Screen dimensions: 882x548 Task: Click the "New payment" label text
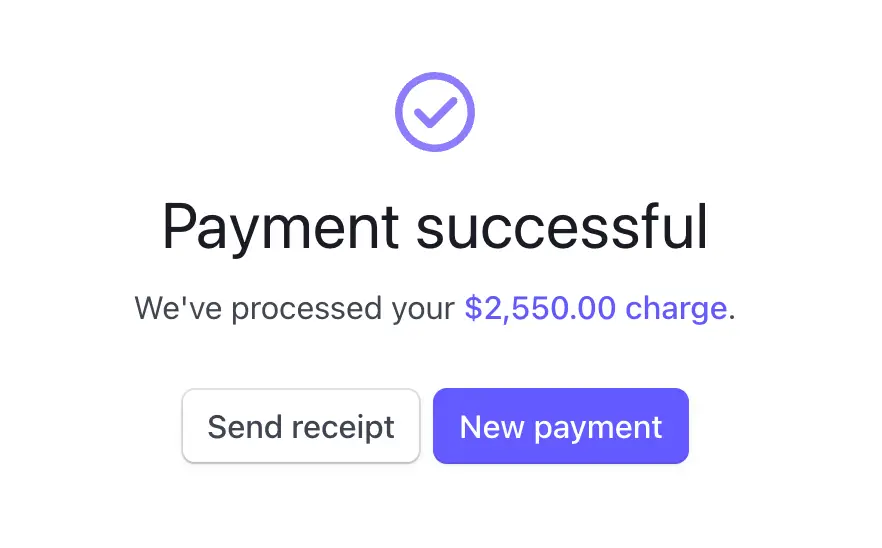click(560, 427)
